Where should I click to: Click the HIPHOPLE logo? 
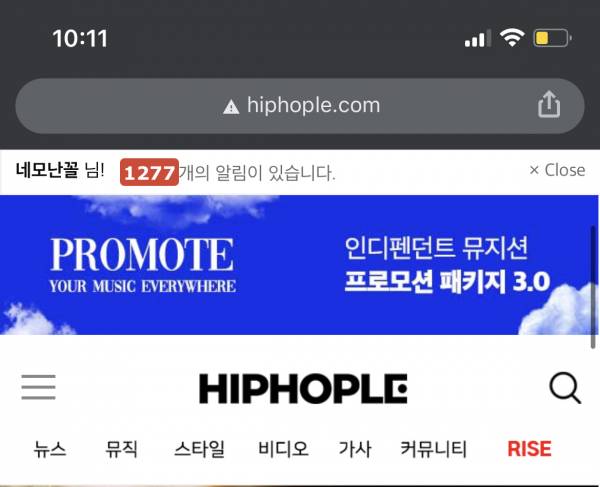point(303,389)
